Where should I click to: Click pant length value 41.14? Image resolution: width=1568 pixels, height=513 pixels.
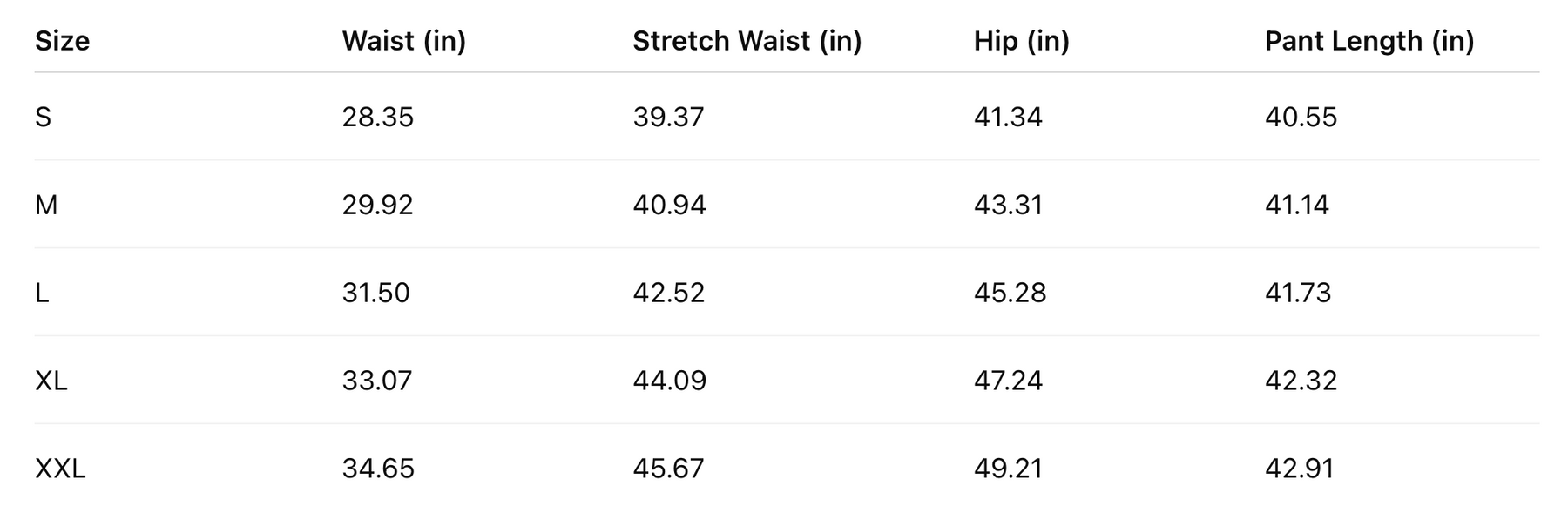click(1297, 205)
